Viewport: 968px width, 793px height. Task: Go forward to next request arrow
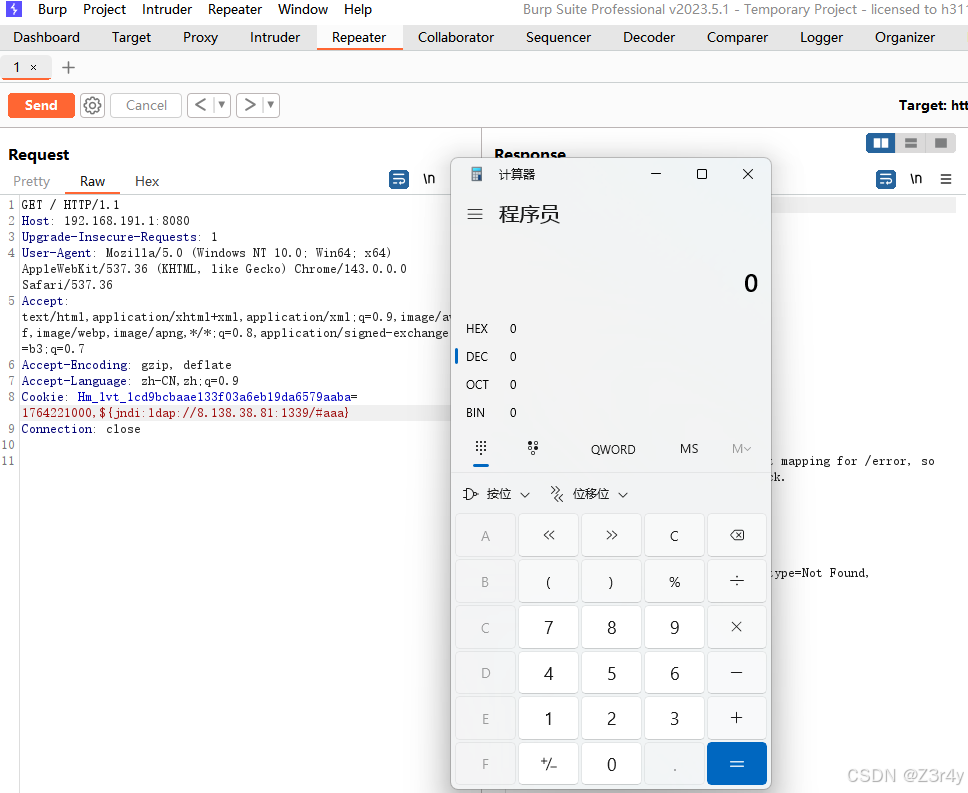pyautogui.click(x=249, y=105)
